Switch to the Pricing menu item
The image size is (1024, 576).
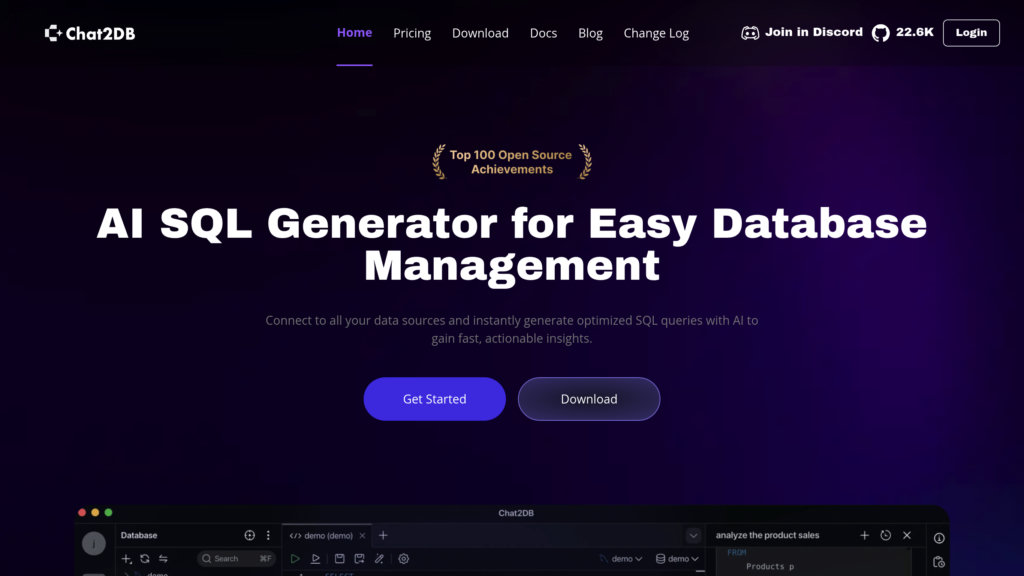(x=412, y=32)
